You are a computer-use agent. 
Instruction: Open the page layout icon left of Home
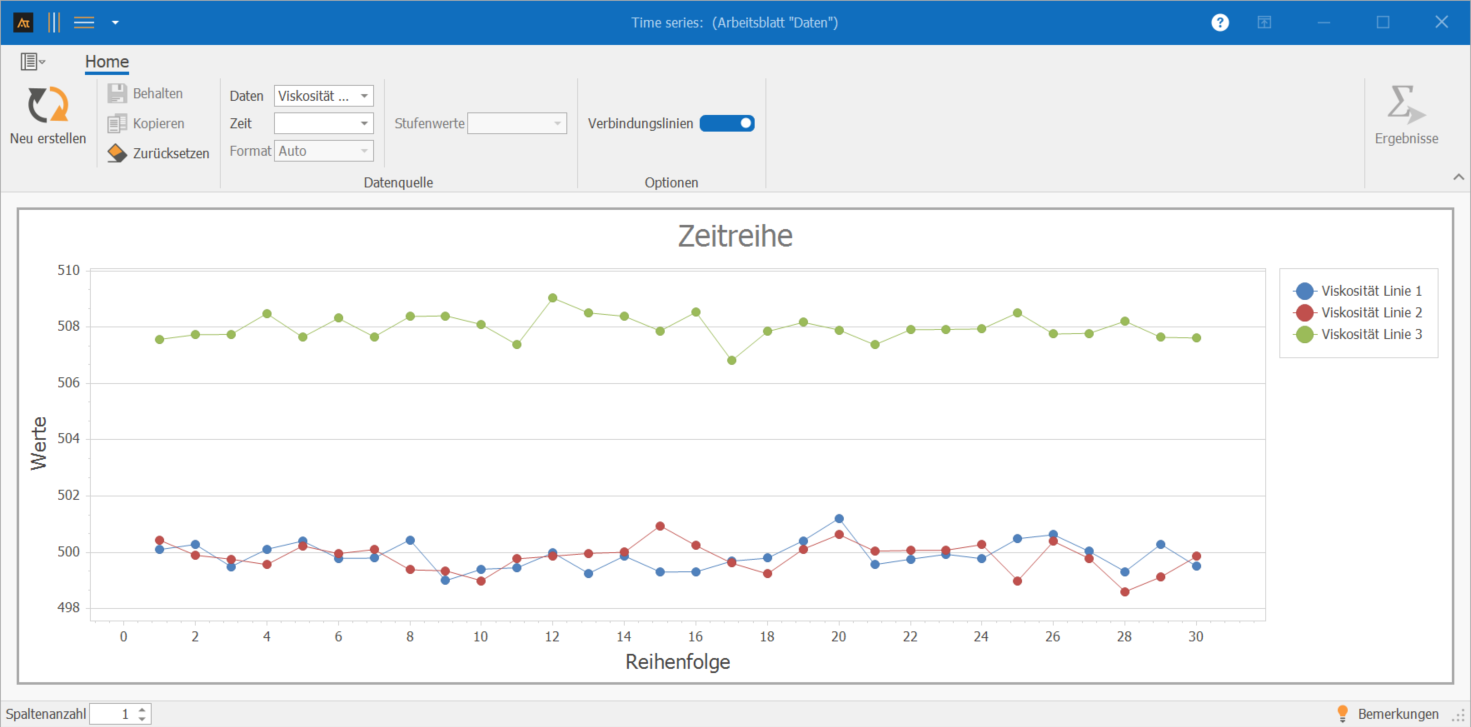pyautogui.click(x=30, y=62)
